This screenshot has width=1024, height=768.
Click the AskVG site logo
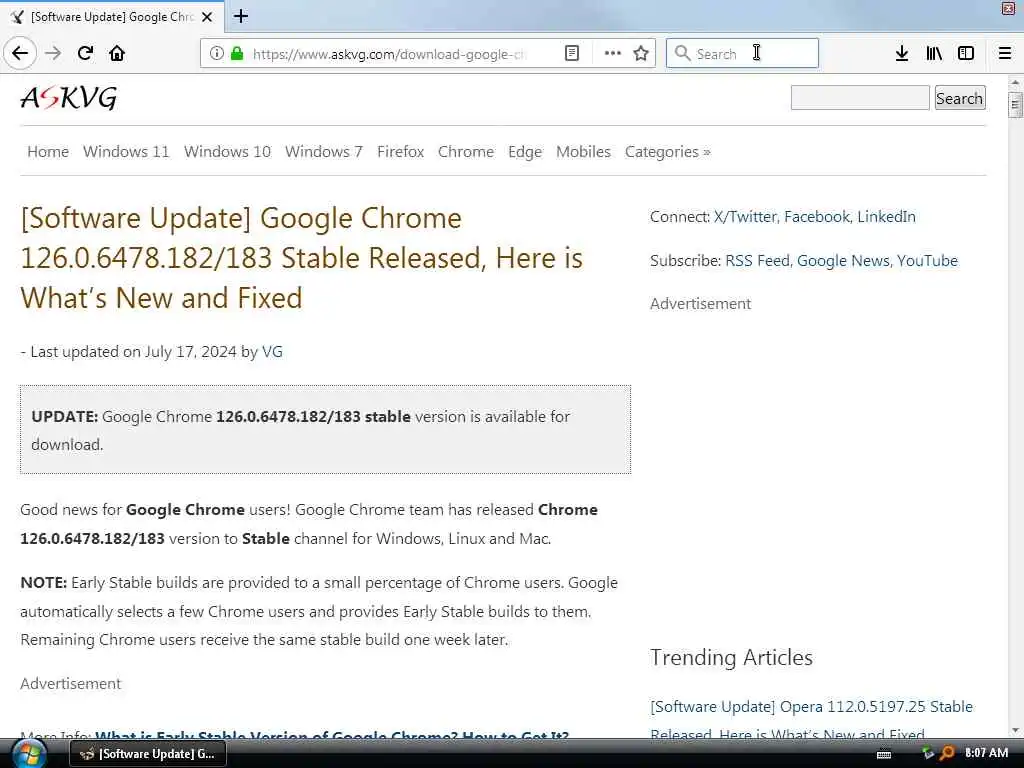(x=69, y=99)
